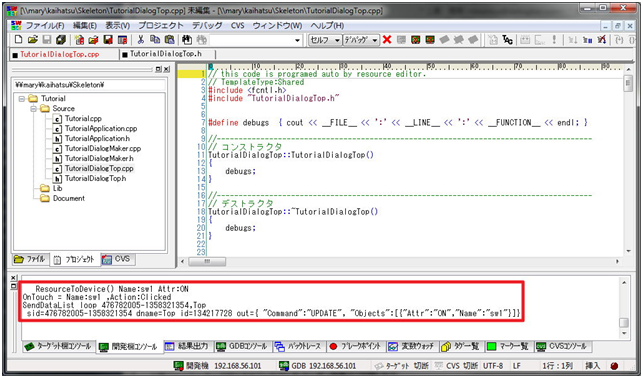Click the 開発機 monitor icon in status bar
The height and width of the screenshot is (378, 643).
[178, 366]
